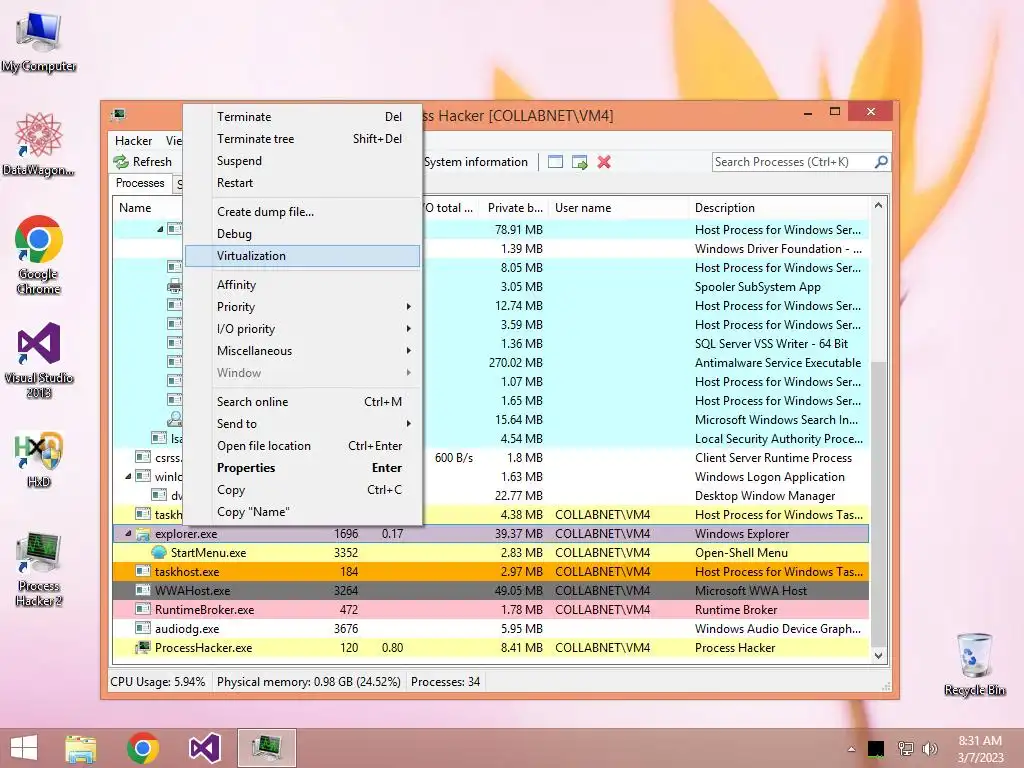Click the taskbar clock showing 8:31 AM
The height and width of the screenshot is (768, 1024).
980,749
